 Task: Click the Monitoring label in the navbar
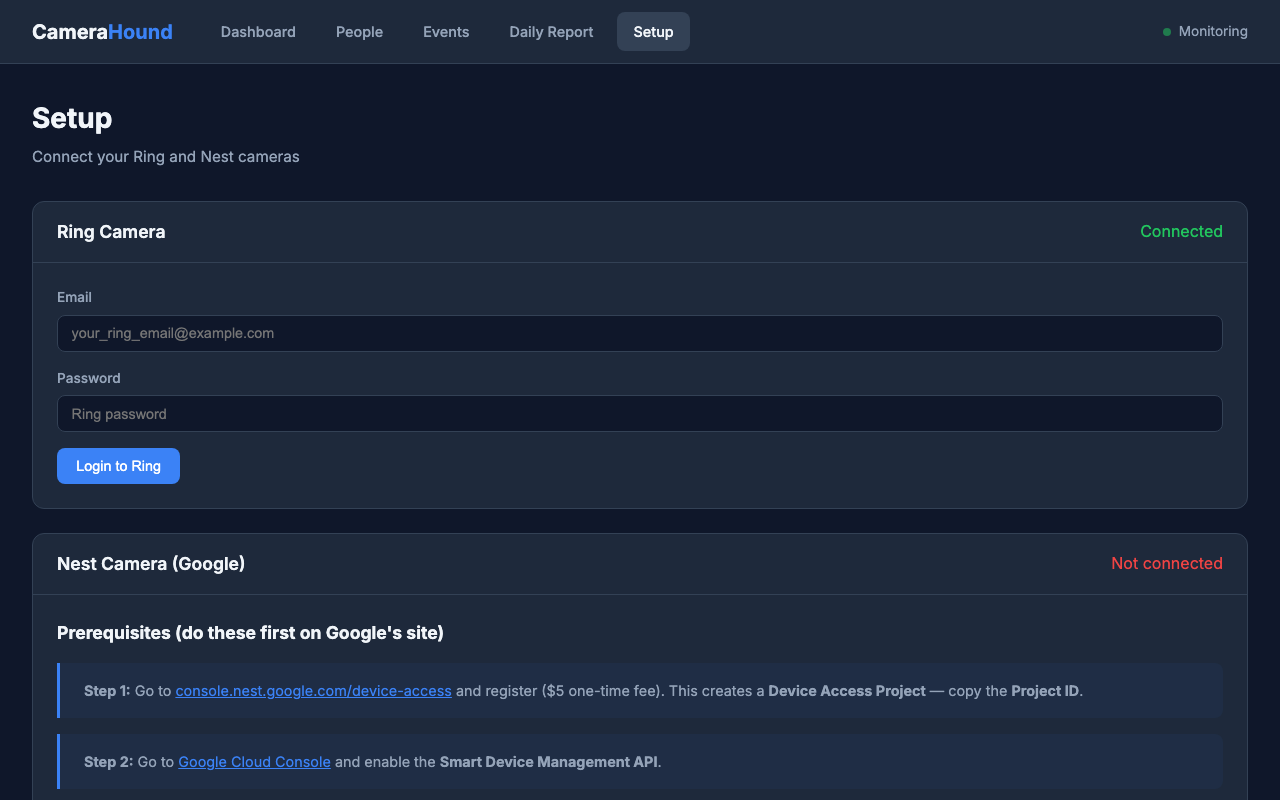point(1213,31)
